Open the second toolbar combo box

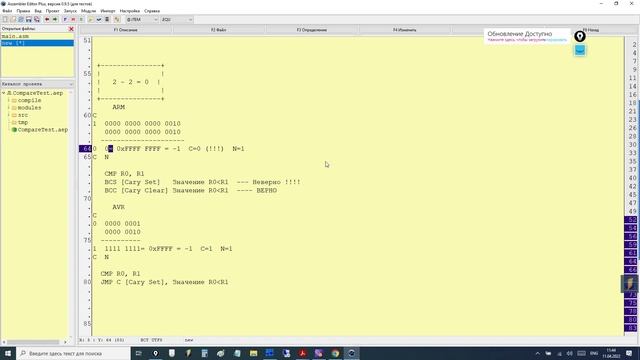(x=177, y=20)
